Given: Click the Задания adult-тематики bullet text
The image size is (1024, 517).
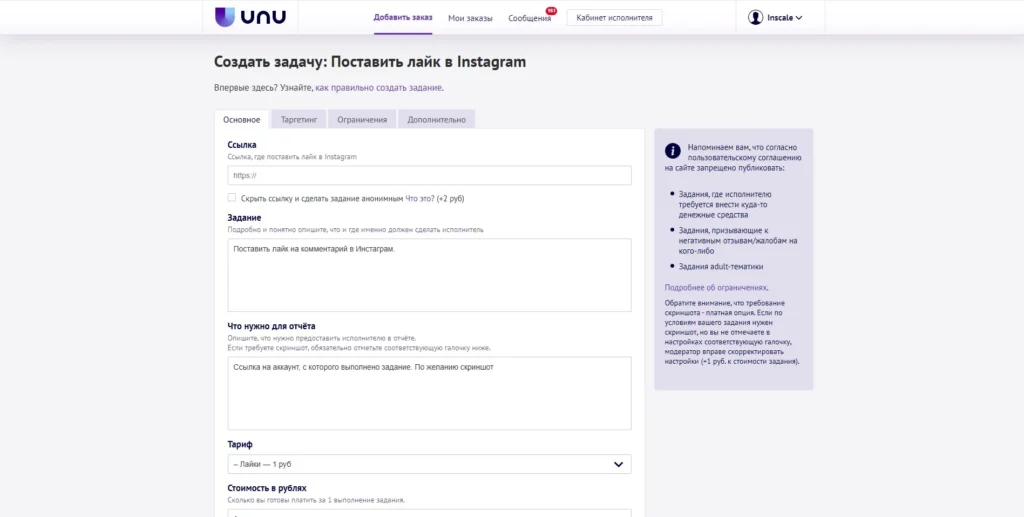Looking at the screenshot, I should (x=720, y=266).
